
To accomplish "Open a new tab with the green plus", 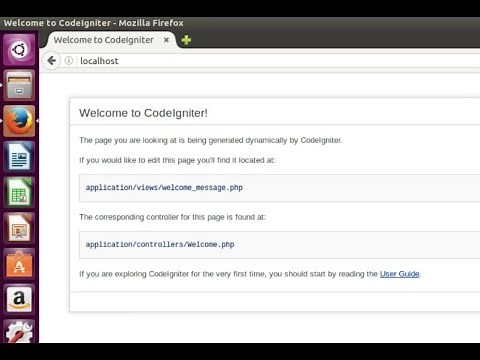I will point(186,40).
